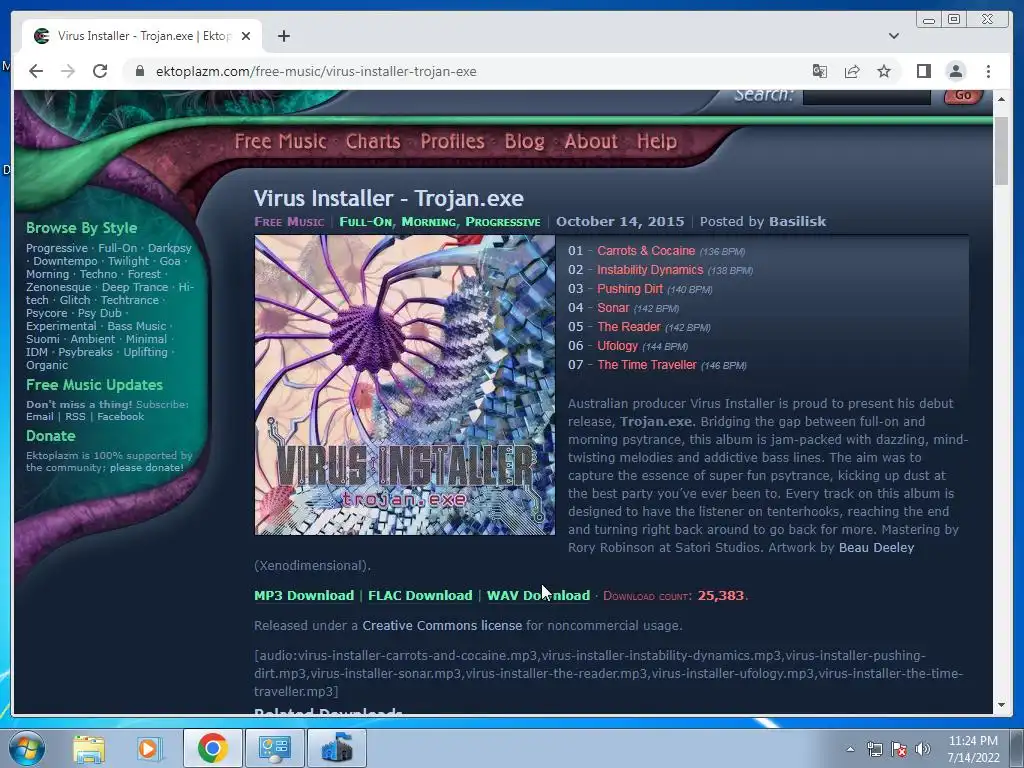Open the Free Music menu

[x=280, y=141]
